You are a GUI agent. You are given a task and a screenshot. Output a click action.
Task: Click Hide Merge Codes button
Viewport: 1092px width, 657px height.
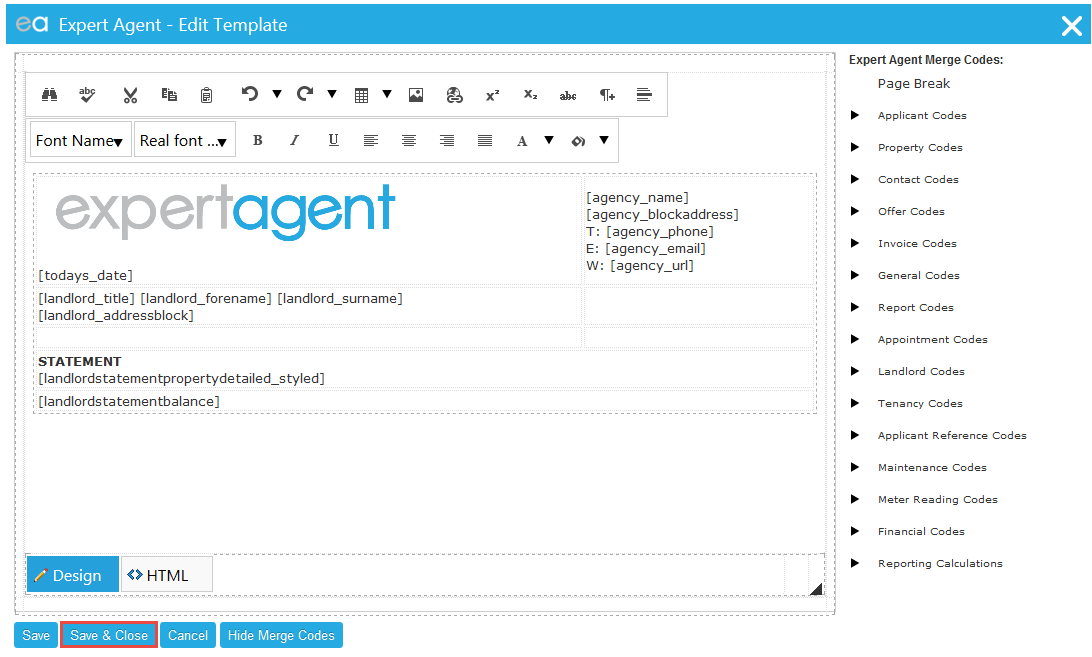pyautogui.click(x=281, y=635)
